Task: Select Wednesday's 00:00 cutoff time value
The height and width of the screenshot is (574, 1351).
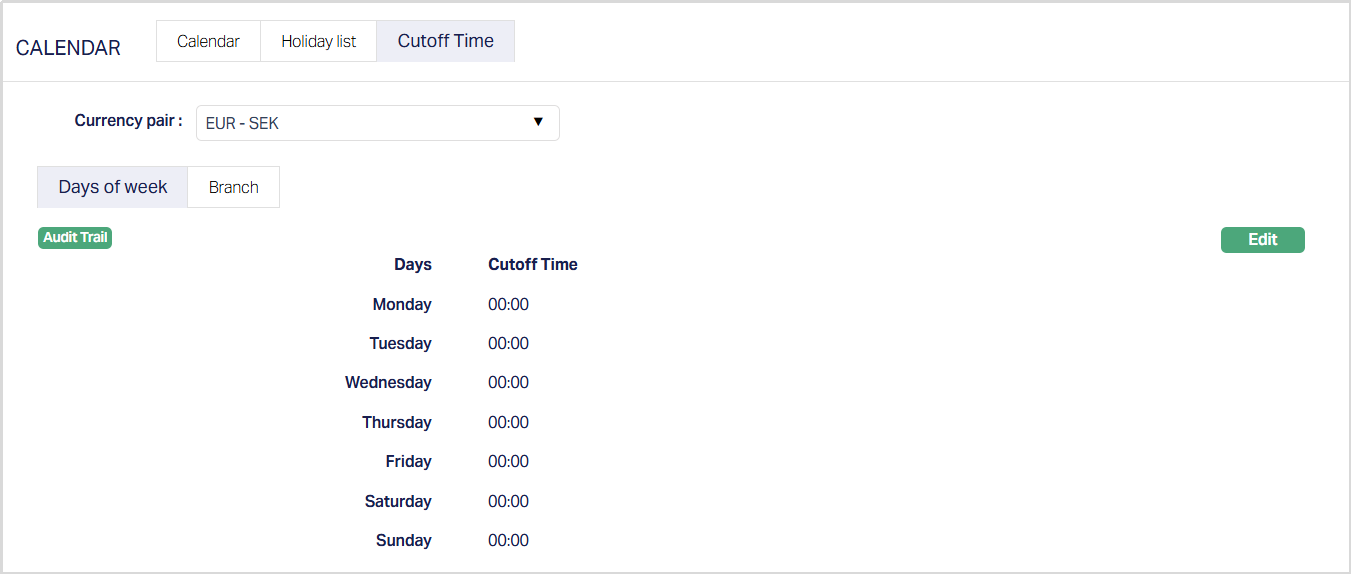Action: click(508, 383)
